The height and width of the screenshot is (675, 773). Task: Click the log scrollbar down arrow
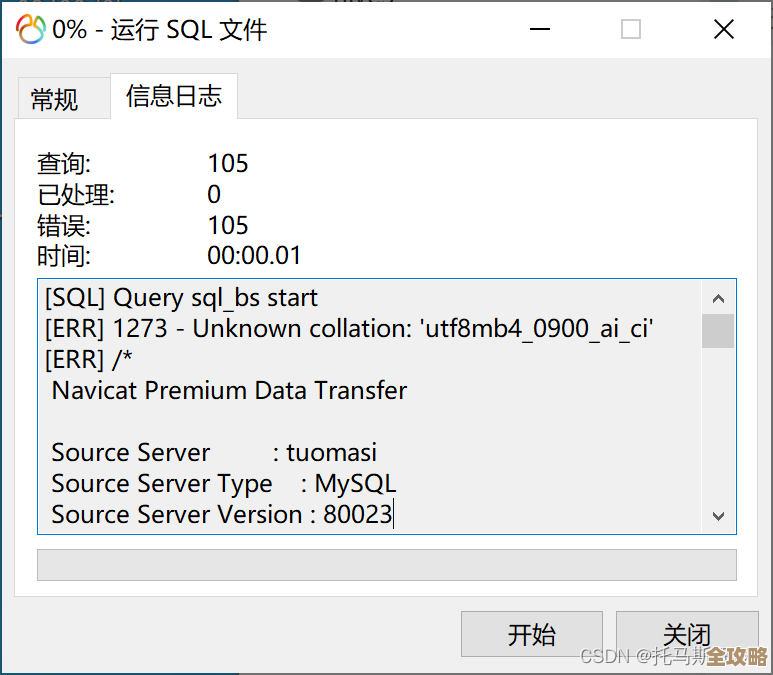click(718, 516)
